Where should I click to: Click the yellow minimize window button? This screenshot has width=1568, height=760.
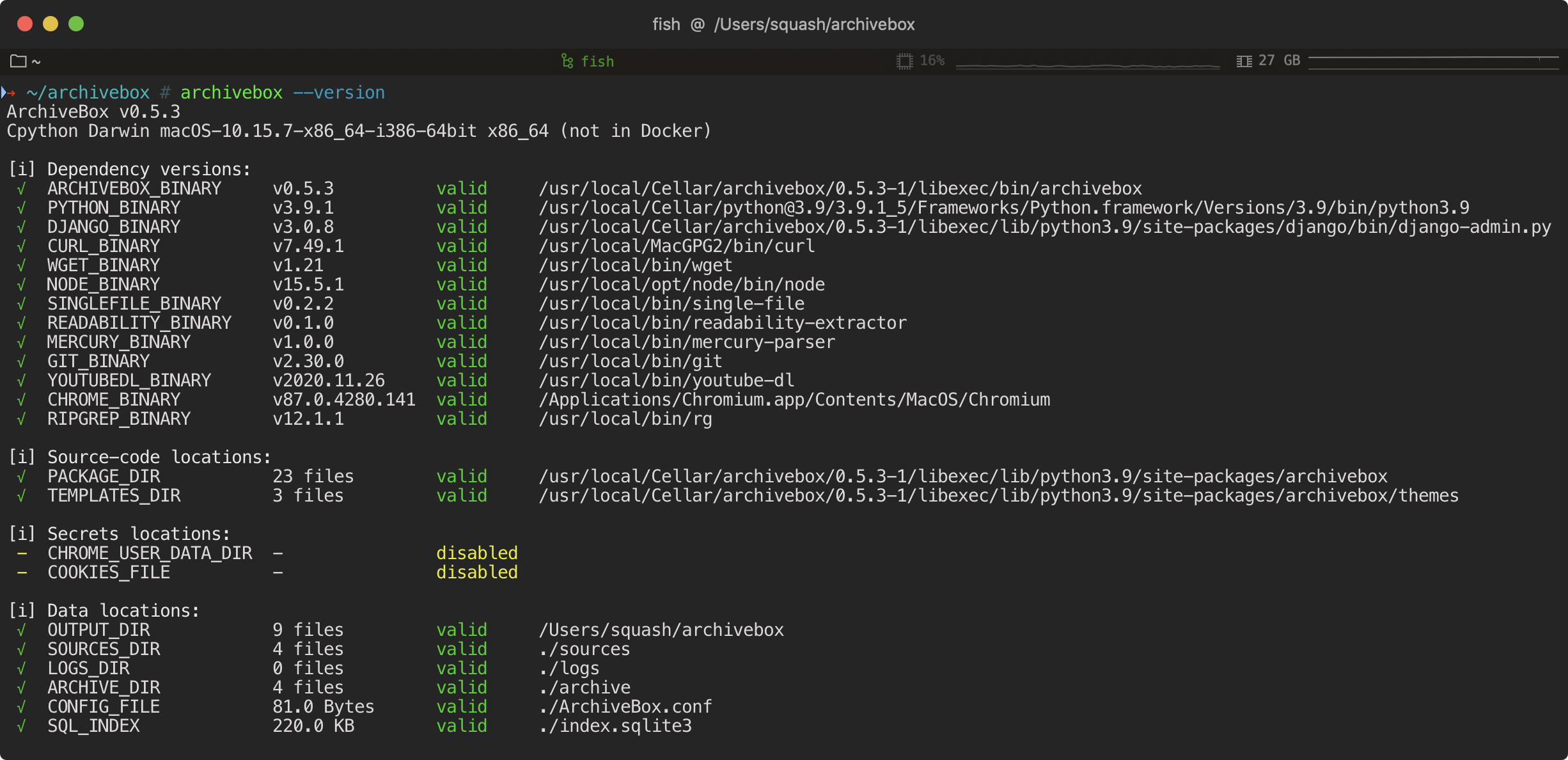point(51,24)
